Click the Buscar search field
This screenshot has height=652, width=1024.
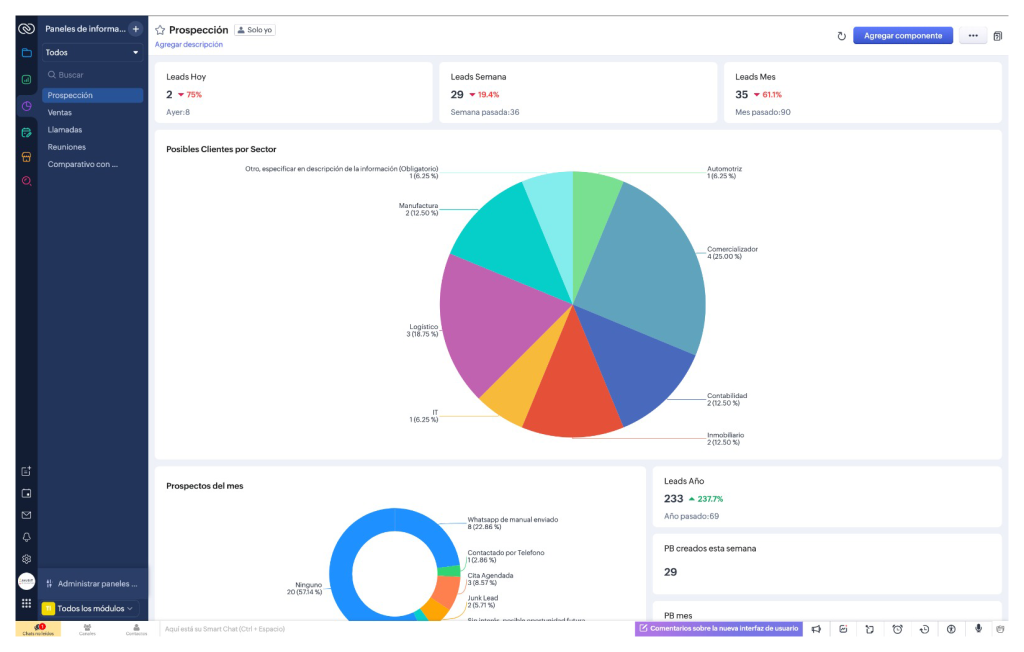[93, 75]
